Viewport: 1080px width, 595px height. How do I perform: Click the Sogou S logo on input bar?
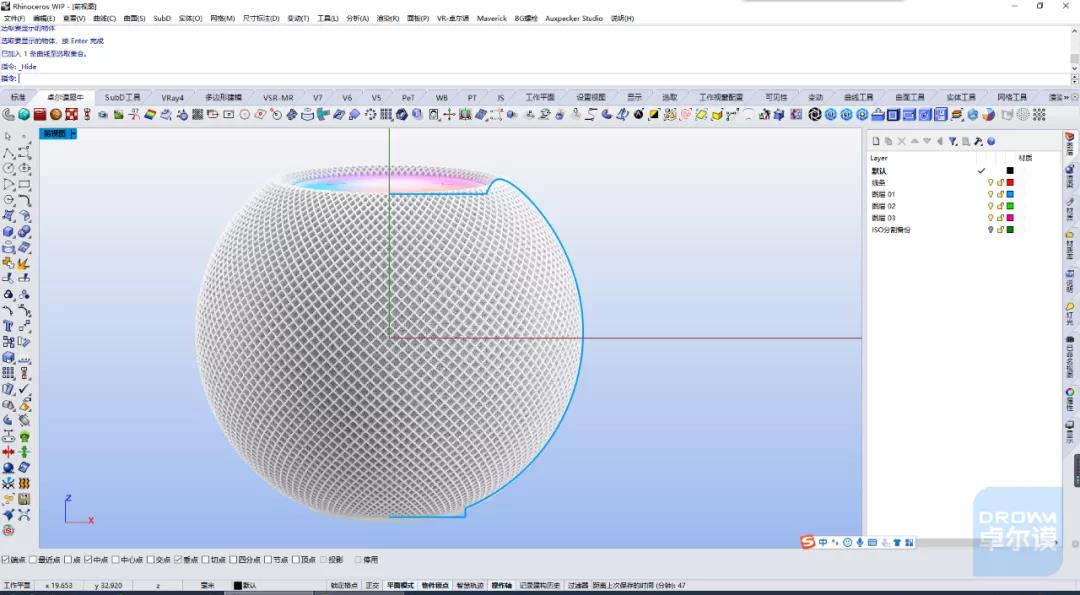coord(808,543)
